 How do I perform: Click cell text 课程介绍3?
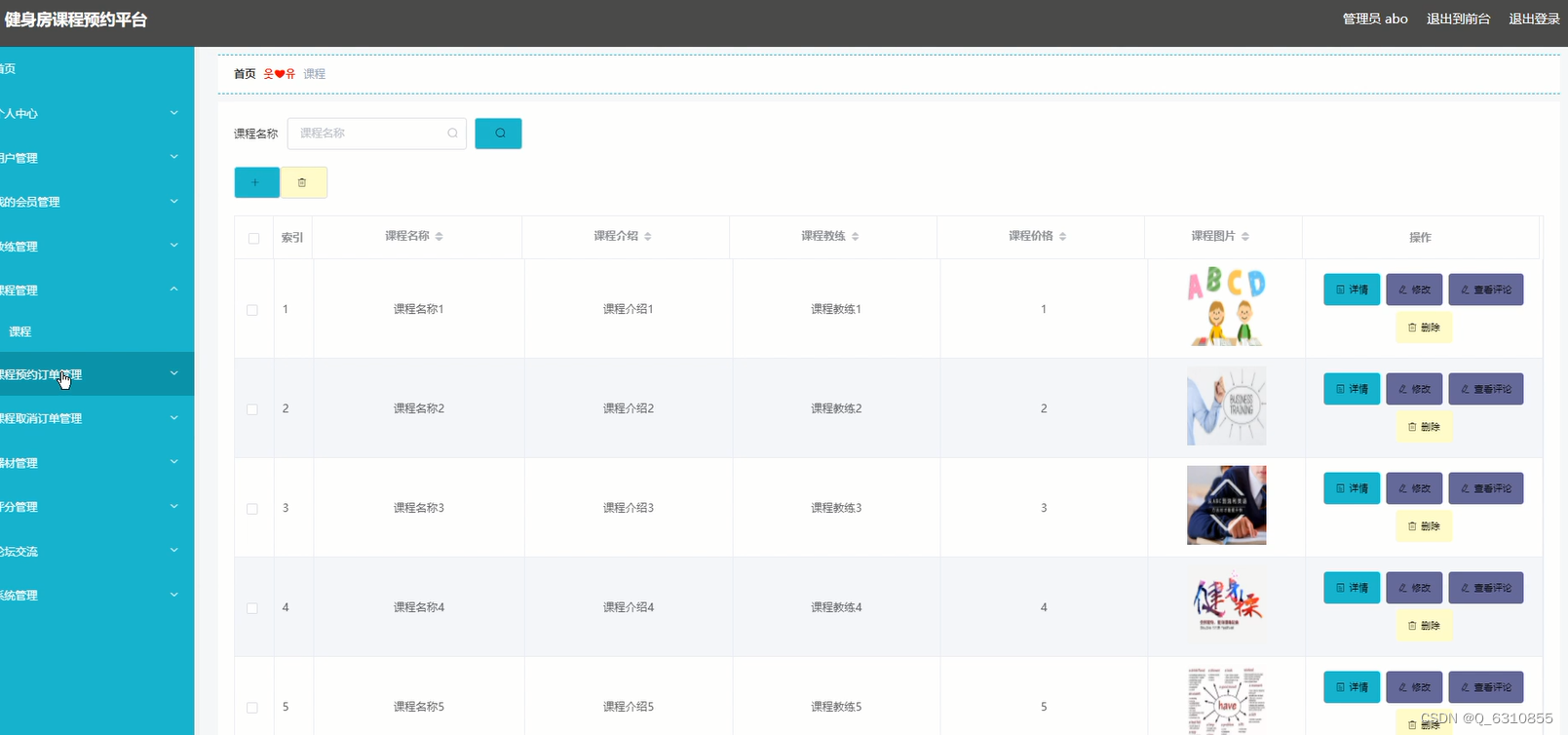[x=629, y=508]
